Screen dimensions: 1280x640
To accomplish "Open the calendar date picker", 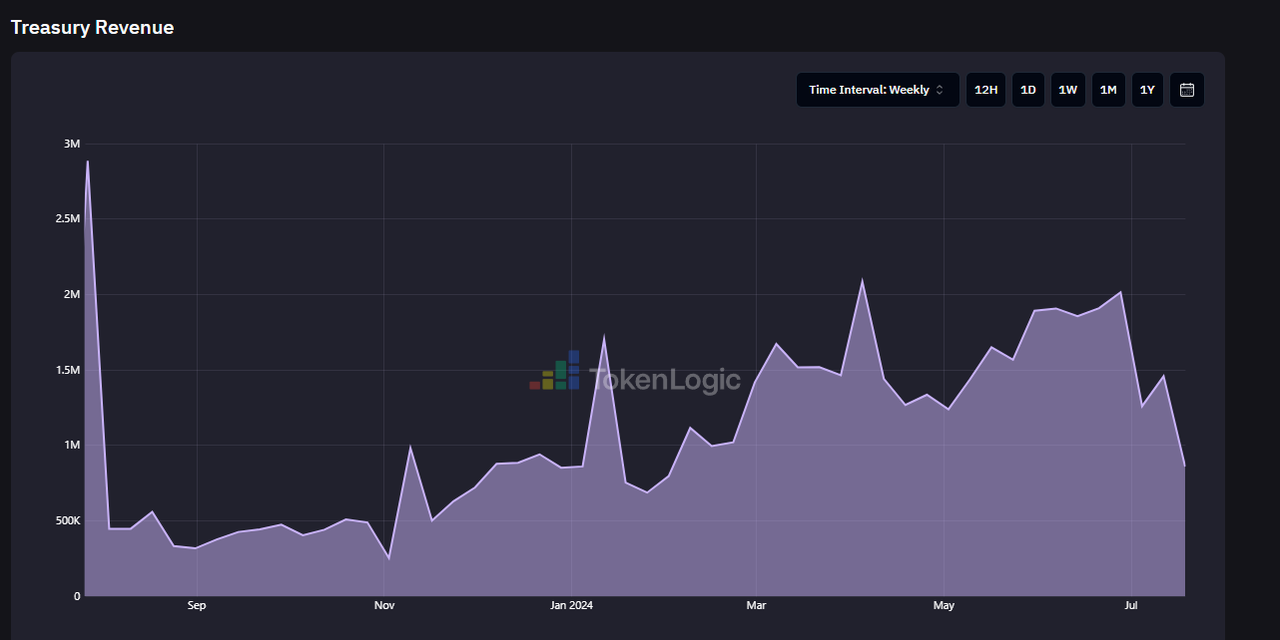I will point(1187,90).
